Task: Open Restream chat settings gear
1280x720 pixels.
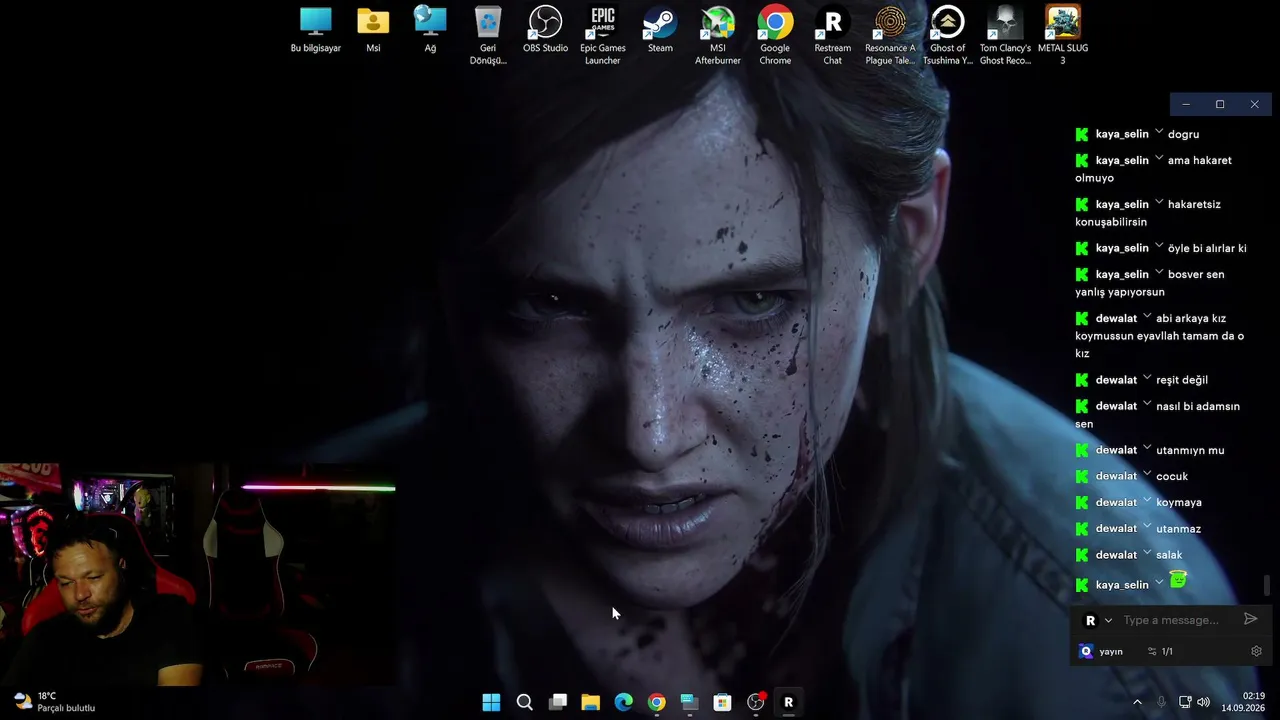Action: tap(1256, 651)
